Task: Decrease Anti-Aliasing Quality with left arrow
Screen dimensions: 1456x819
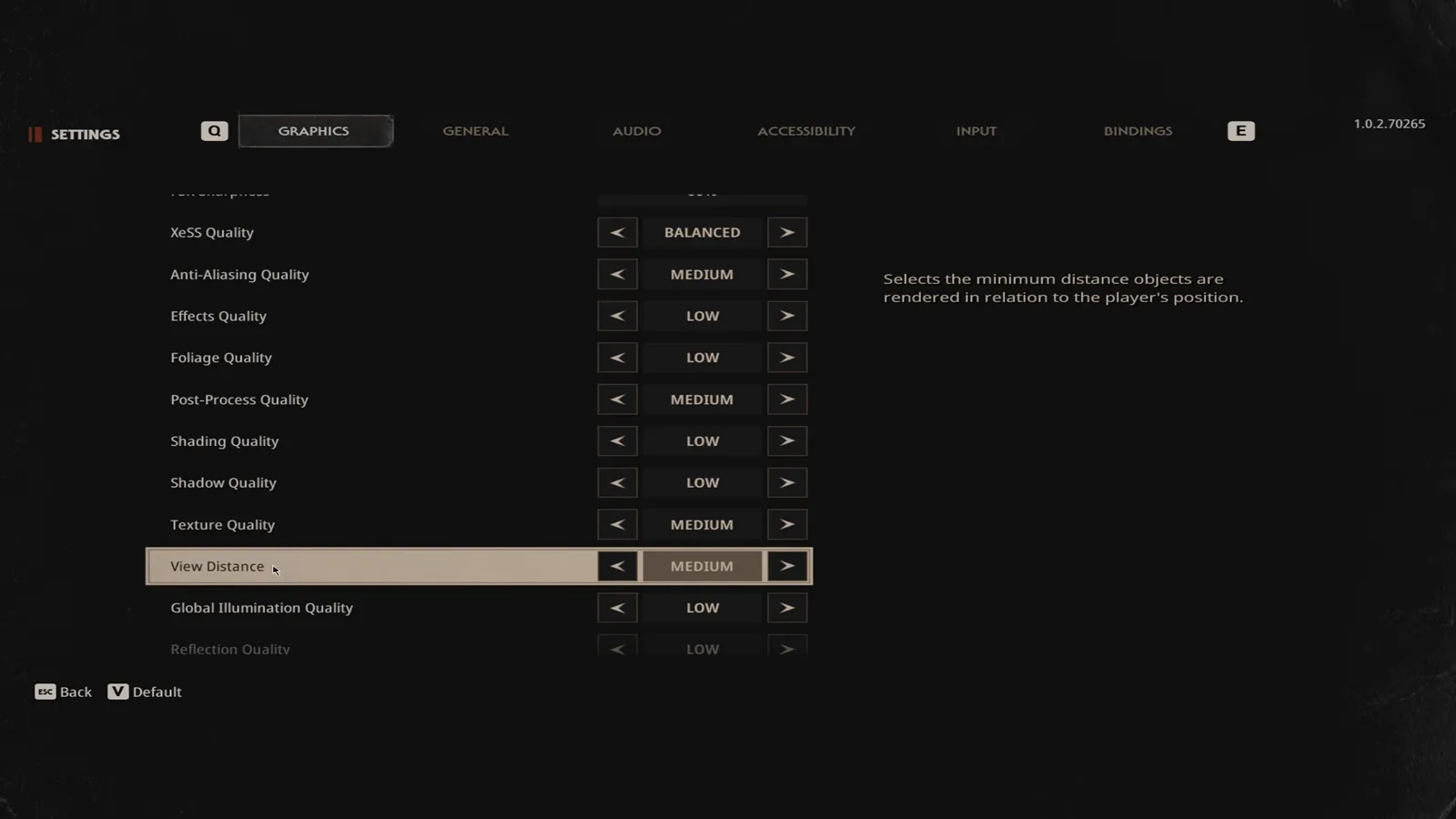Action: click(617, 274)
